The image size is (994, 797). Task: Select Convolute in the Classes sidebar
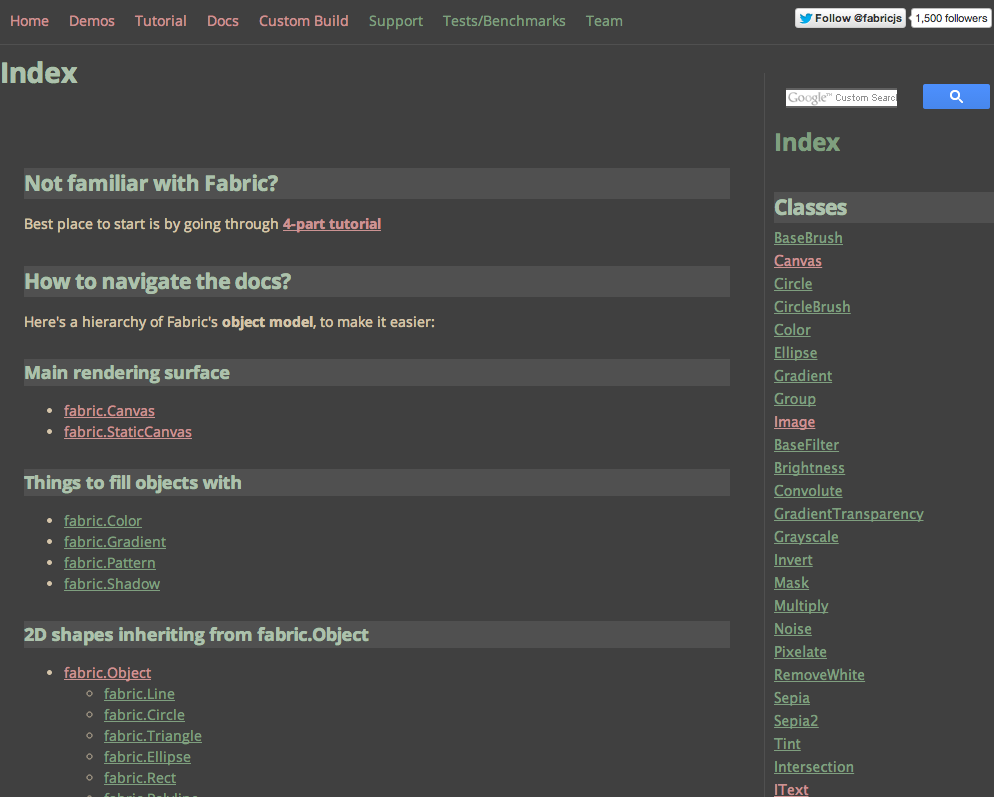[x=808, y=491]
